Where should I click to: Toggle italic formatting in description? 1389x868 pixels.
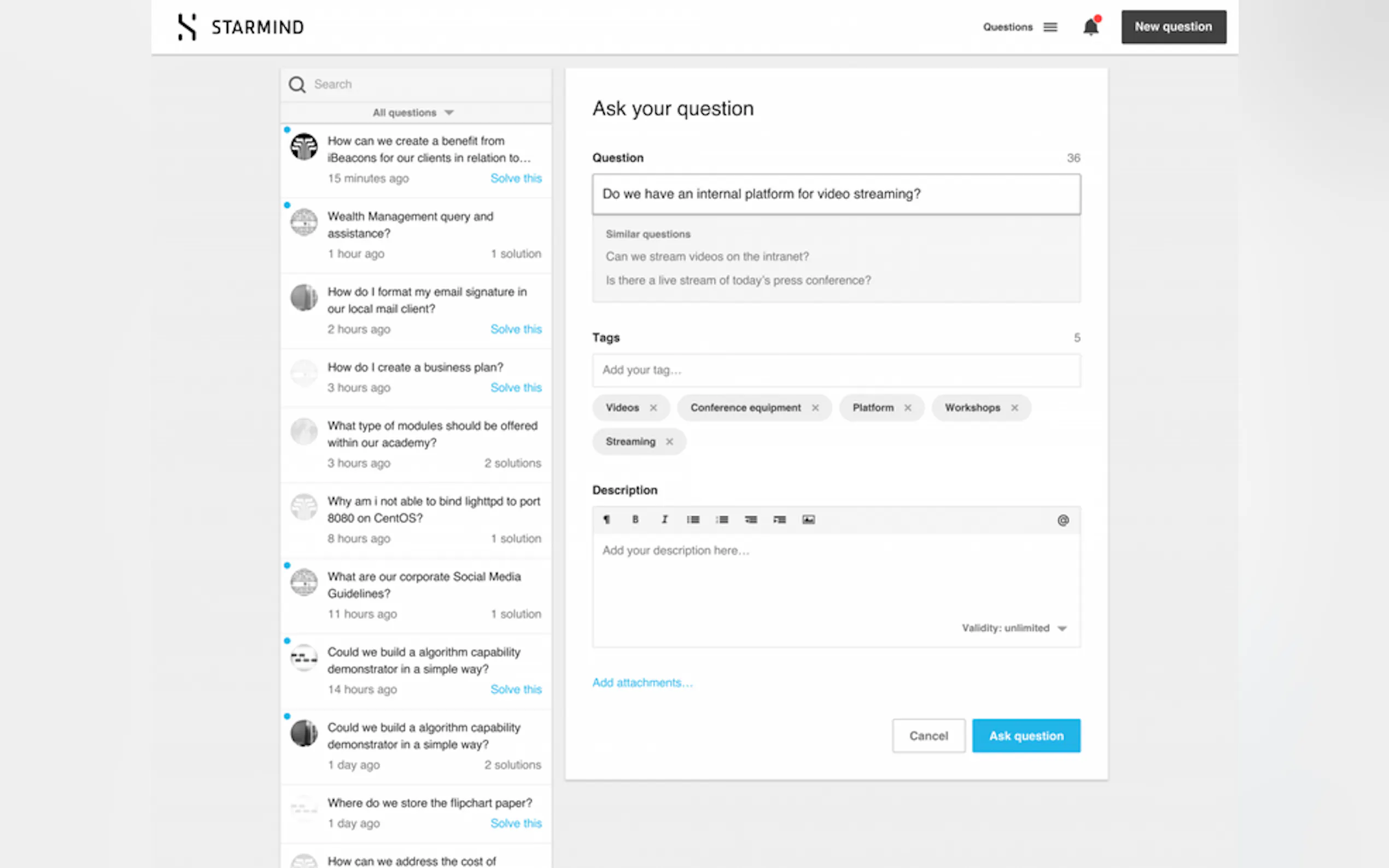point(664,519)
